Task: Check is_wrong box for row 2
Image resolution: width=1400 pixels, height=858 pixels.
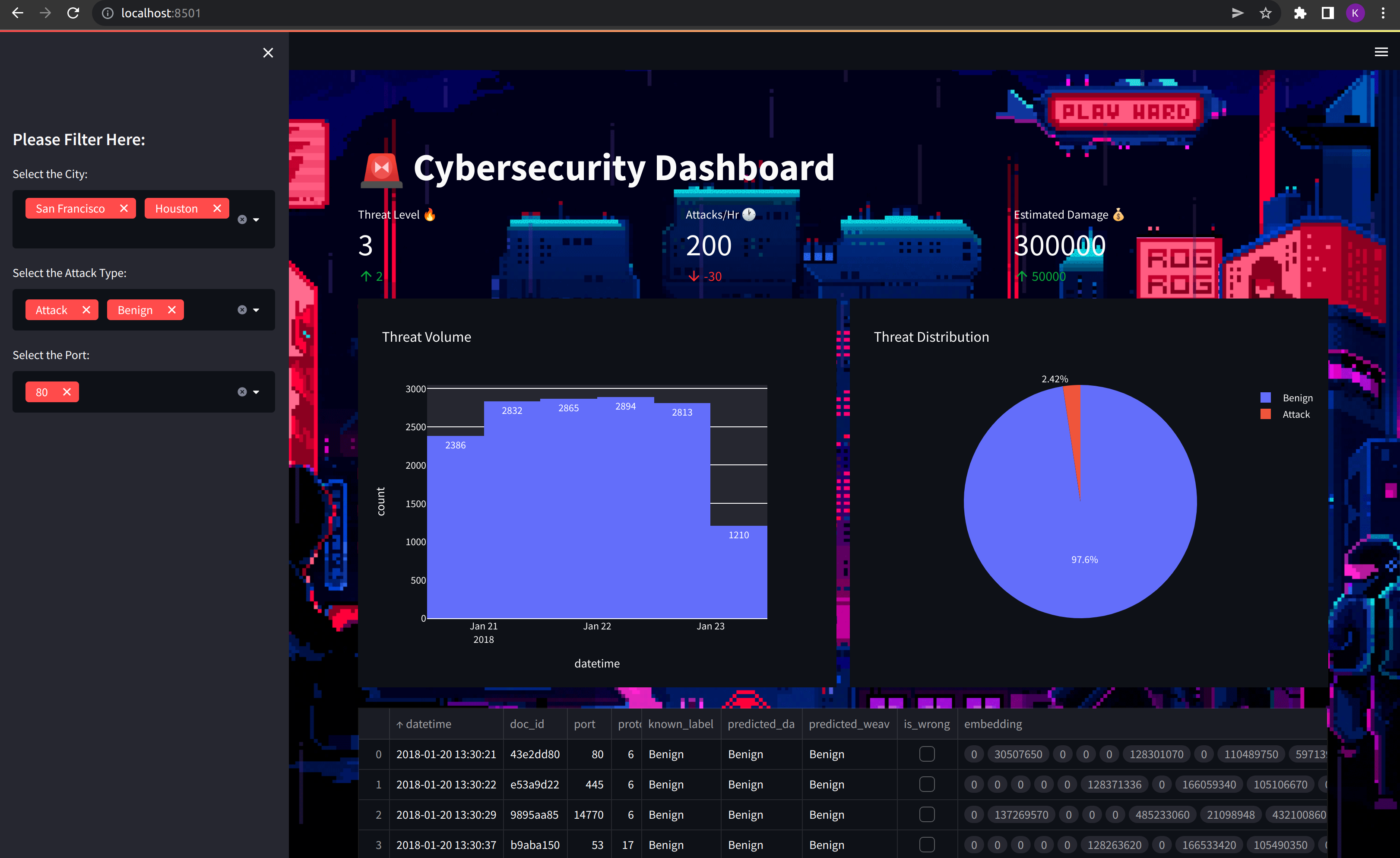Action: coord(927,814)
